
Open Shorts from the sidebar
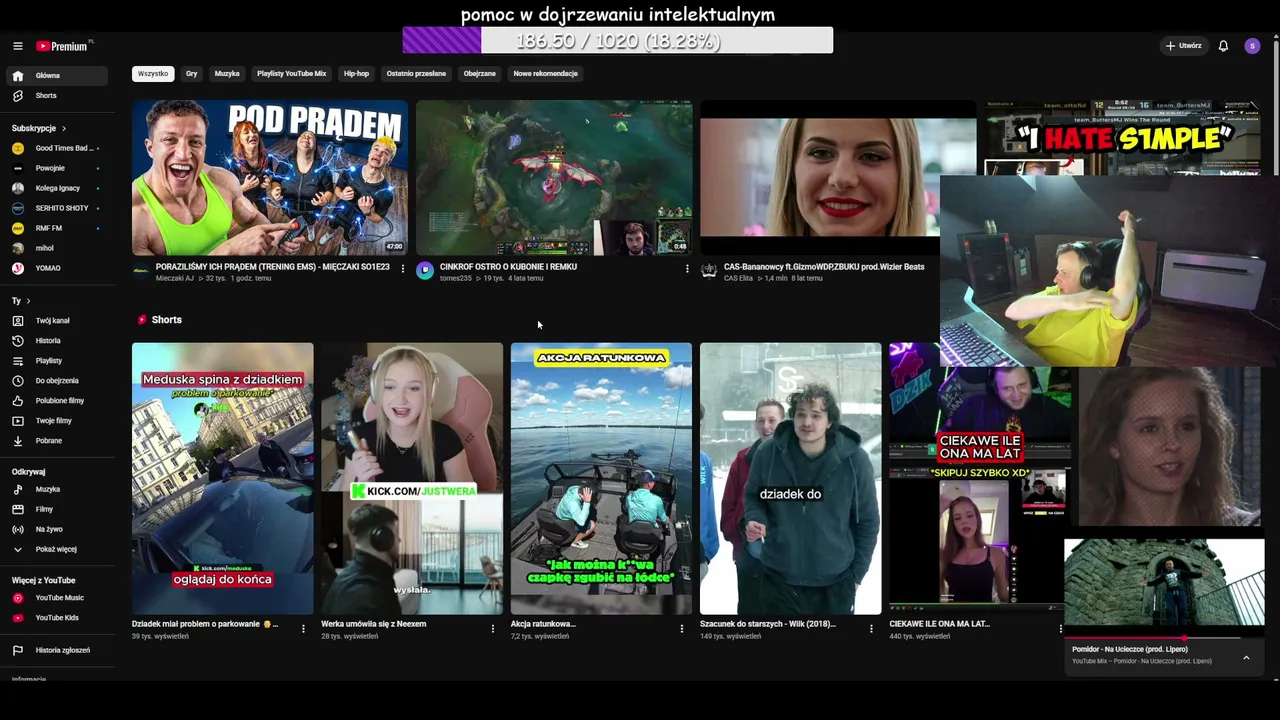tap(58, 96)
